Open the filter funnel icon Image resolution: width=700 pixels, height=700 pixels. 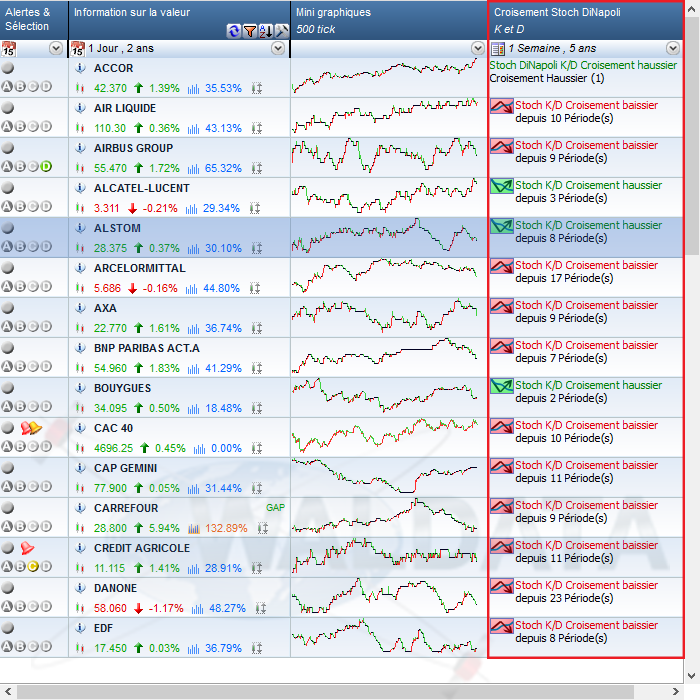(x=250, y=31)
